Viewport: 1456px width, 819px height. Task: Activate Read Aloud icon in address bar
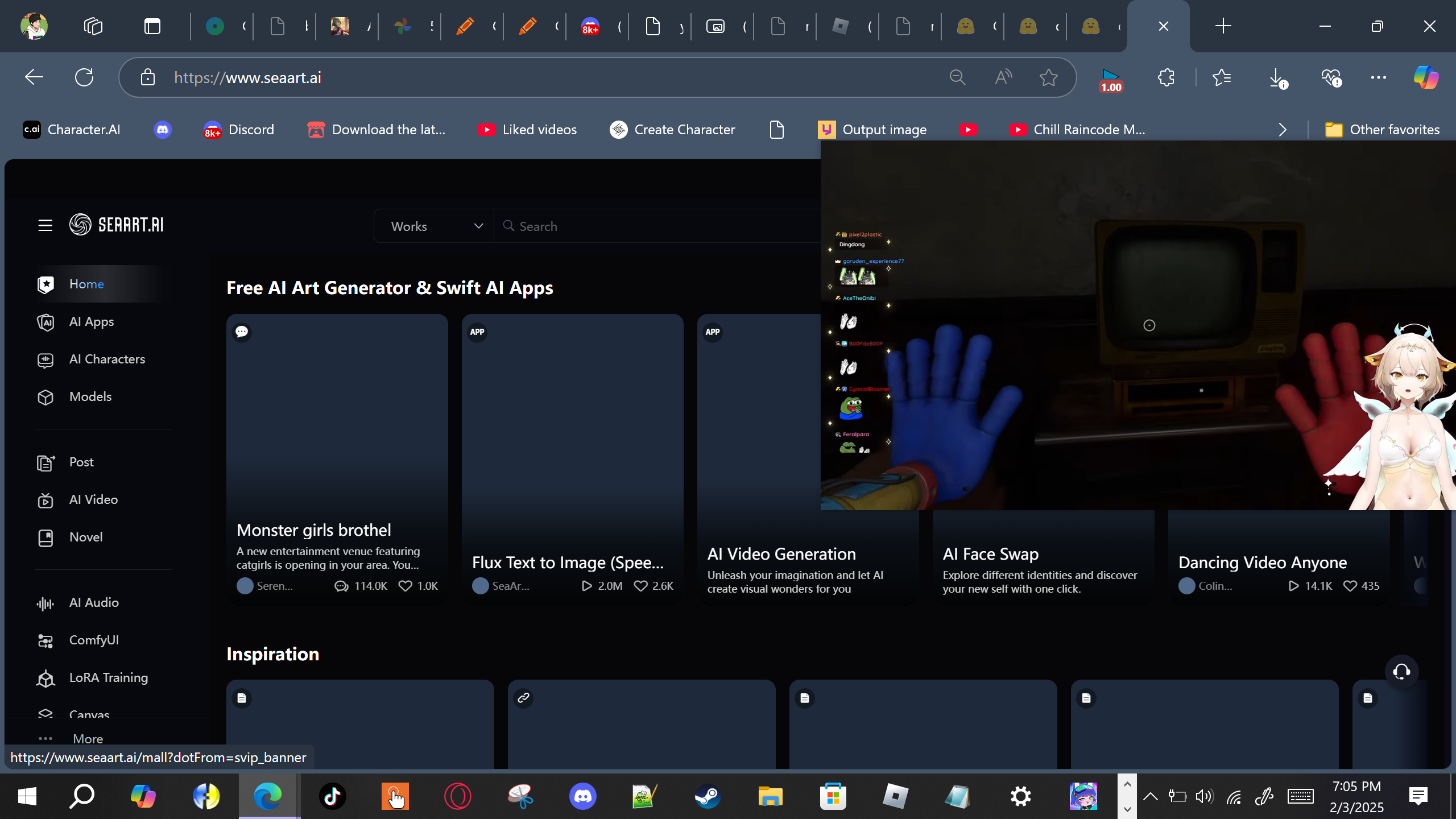pos(1003,77)
